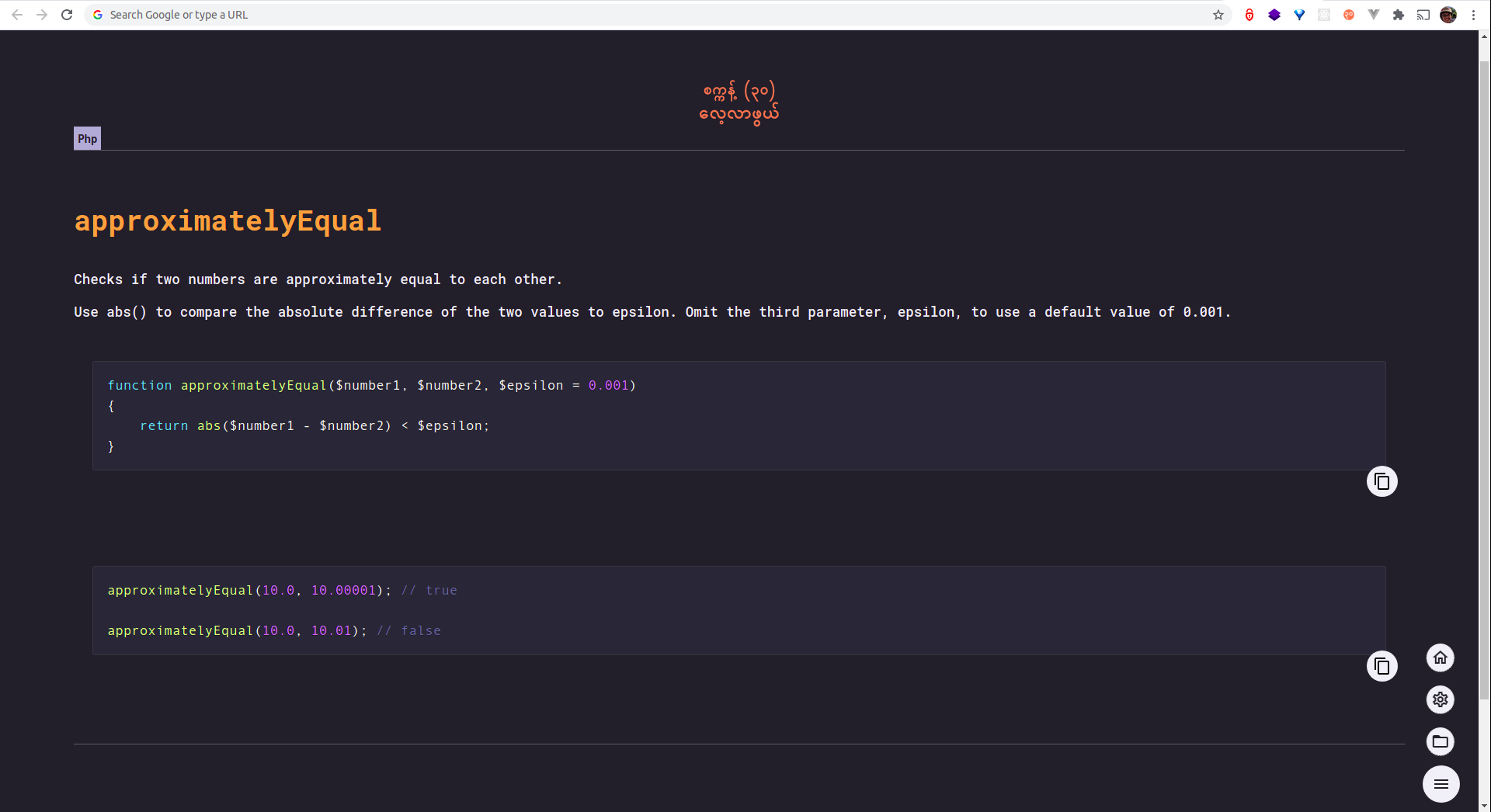
Task: Open the Extensions puzzle piece menu
Action: [1399, 15]
